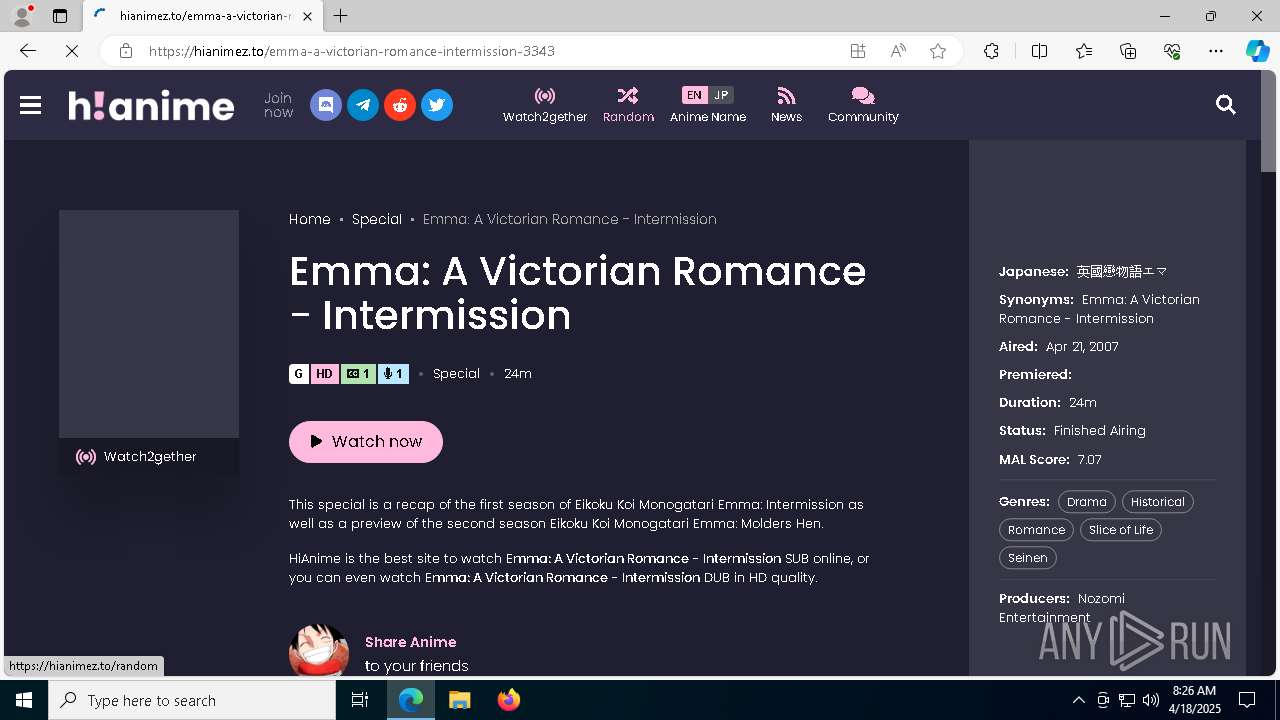Open the Favorites list
1280x720 pixels.
[1084, 51]
